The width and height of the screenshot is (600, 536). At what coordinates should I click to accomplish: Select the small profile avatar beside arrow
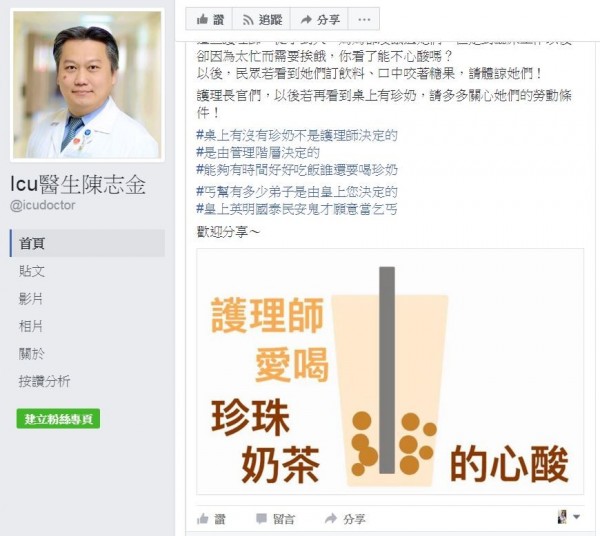click(x=562, y=517)
